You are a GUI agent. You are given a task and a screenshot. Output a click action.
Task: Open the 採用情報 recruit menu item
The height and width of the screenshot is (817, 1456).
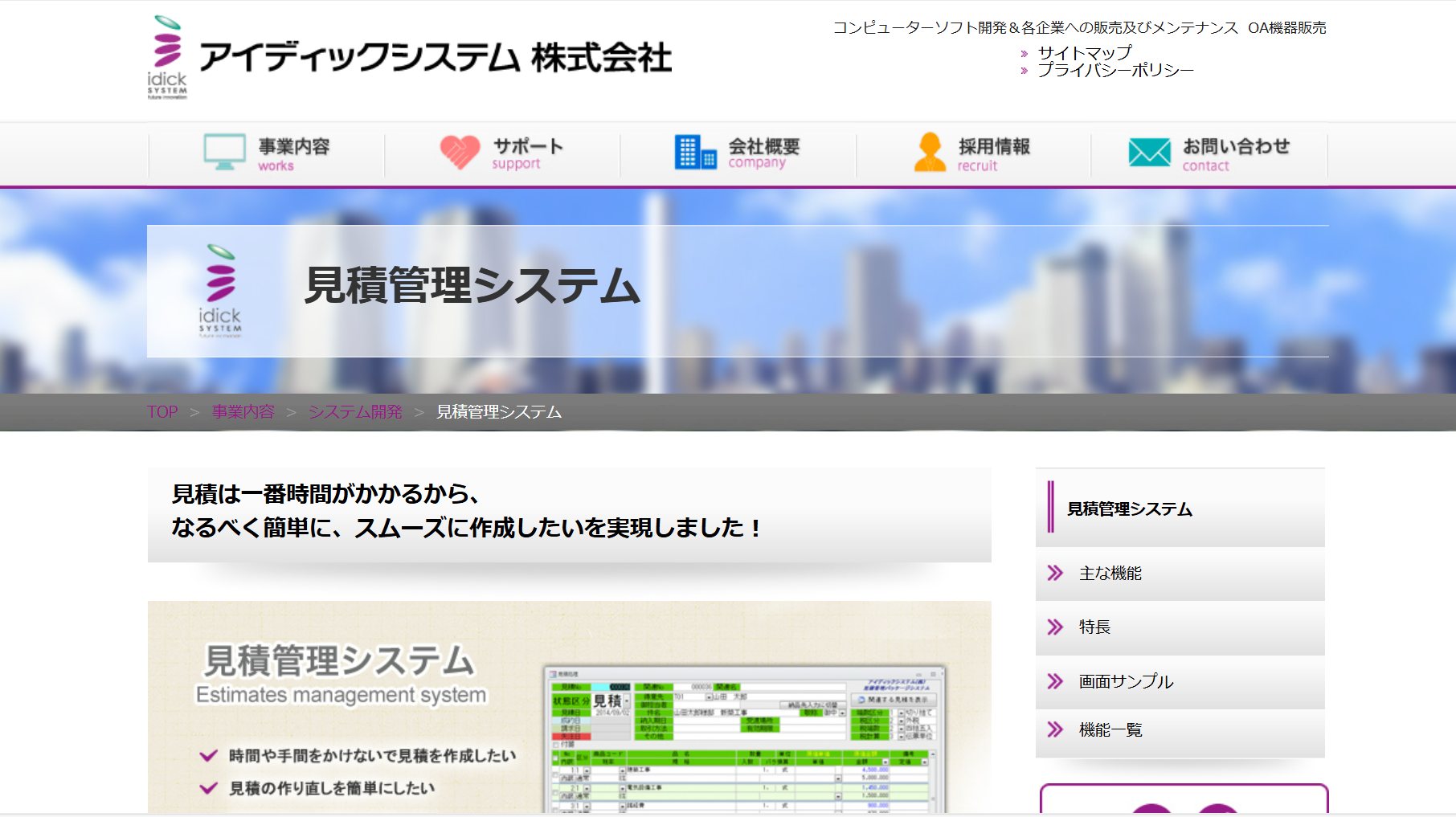pyautogui.click(x=993, y=153)
